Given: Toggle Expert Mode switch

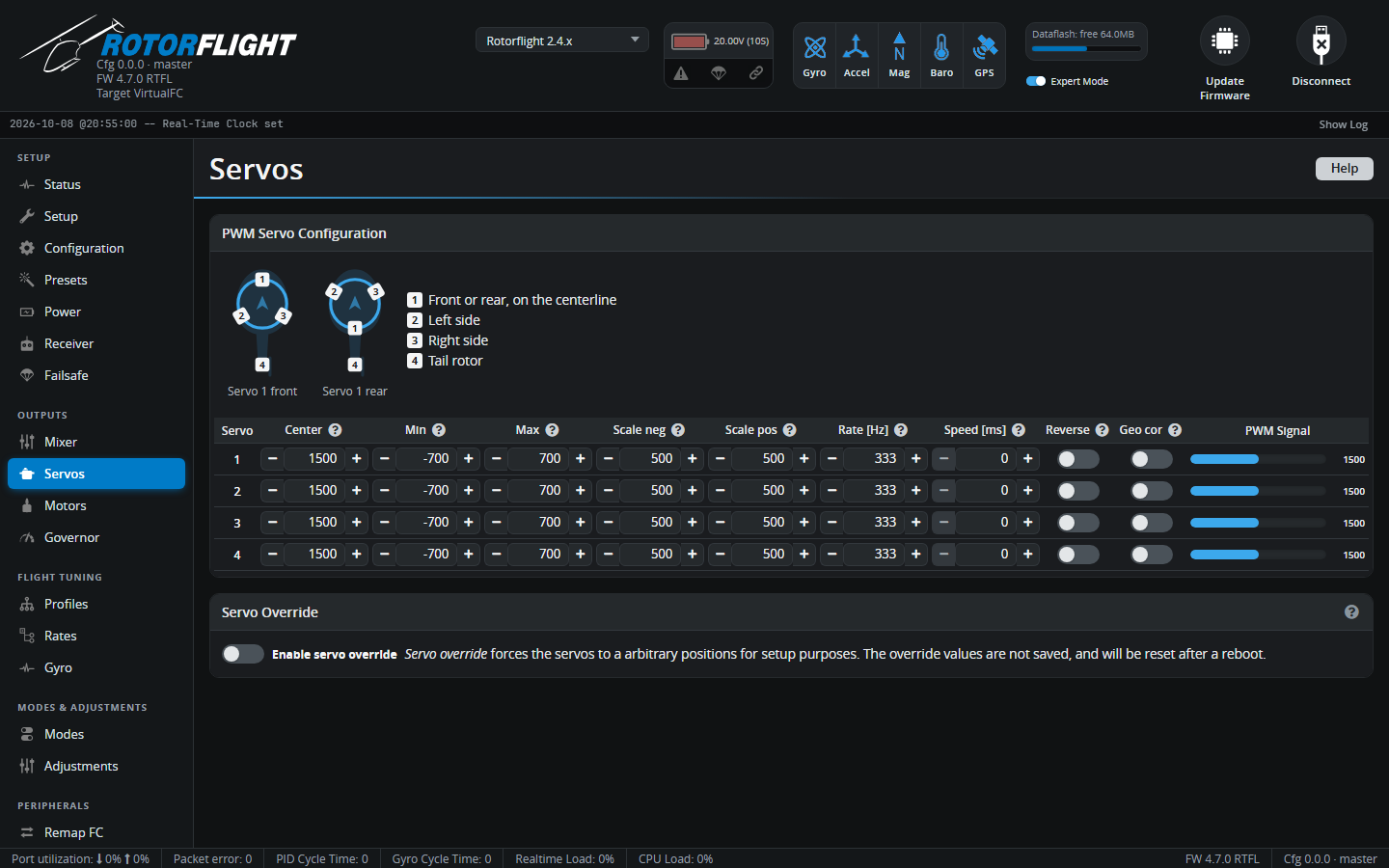Looking at the screenshot, I should 1036,81.
